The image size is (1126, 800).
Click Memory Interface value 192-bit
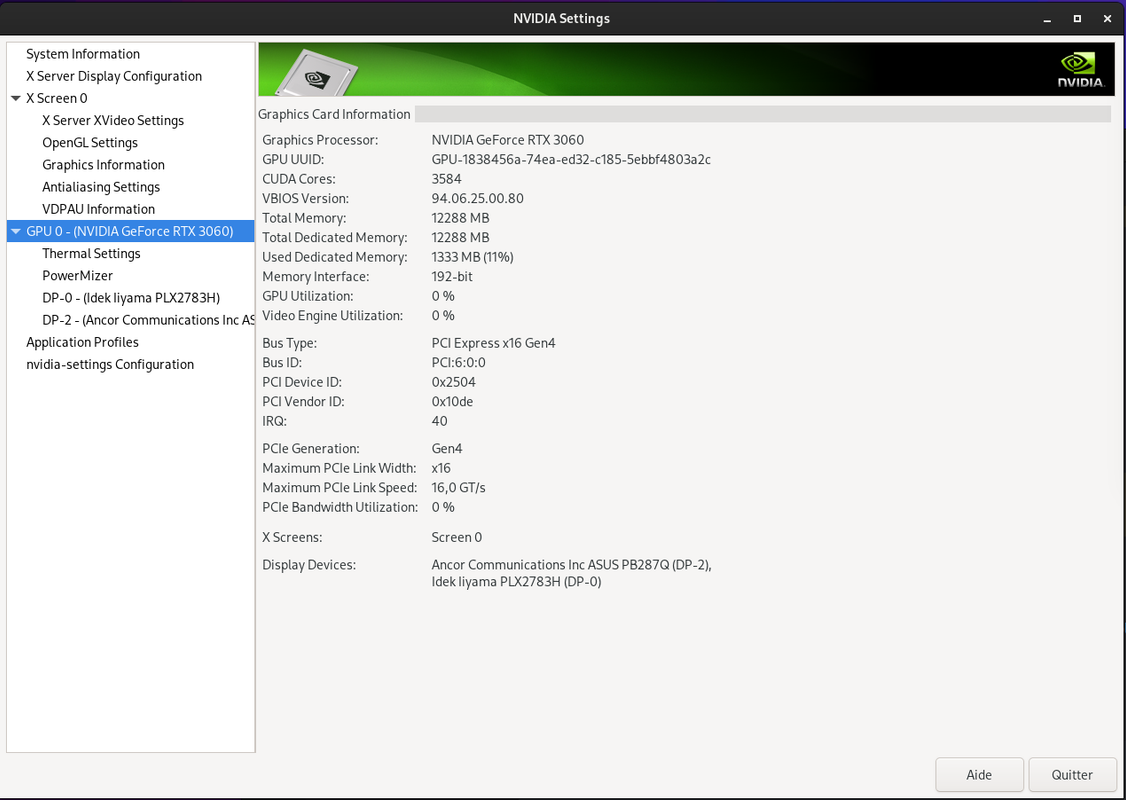[452, 276]
